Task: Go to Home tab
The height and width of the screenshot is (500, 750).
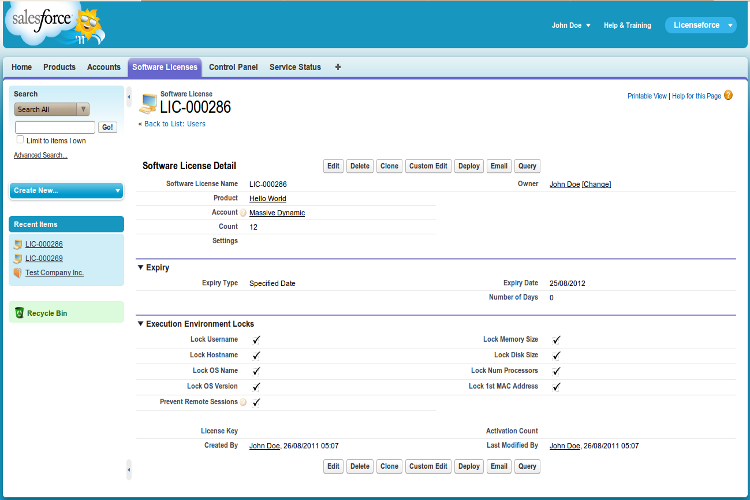Action: click(22, 67)
